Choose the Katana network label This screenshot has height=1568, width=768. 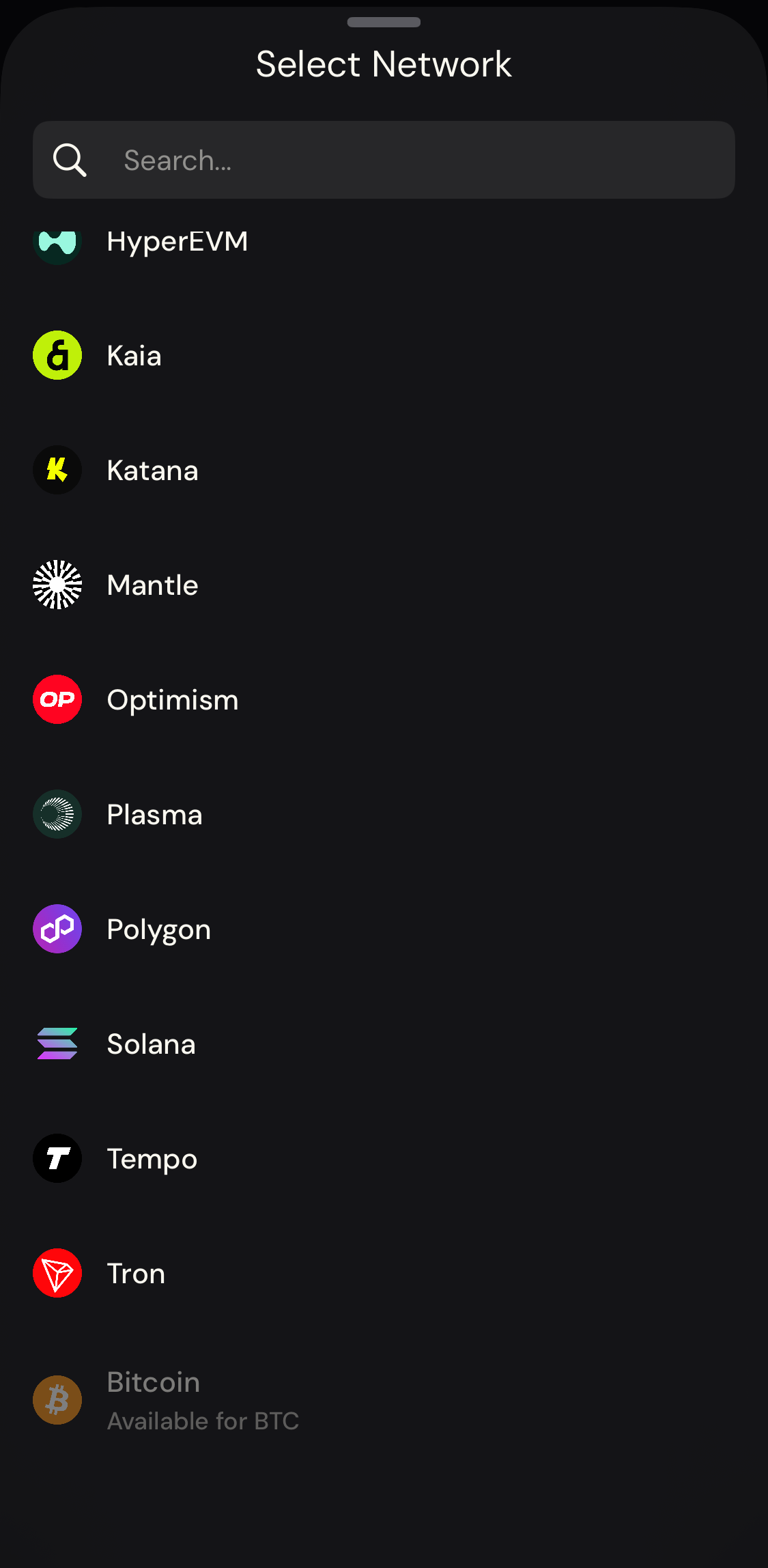[152, 471]
